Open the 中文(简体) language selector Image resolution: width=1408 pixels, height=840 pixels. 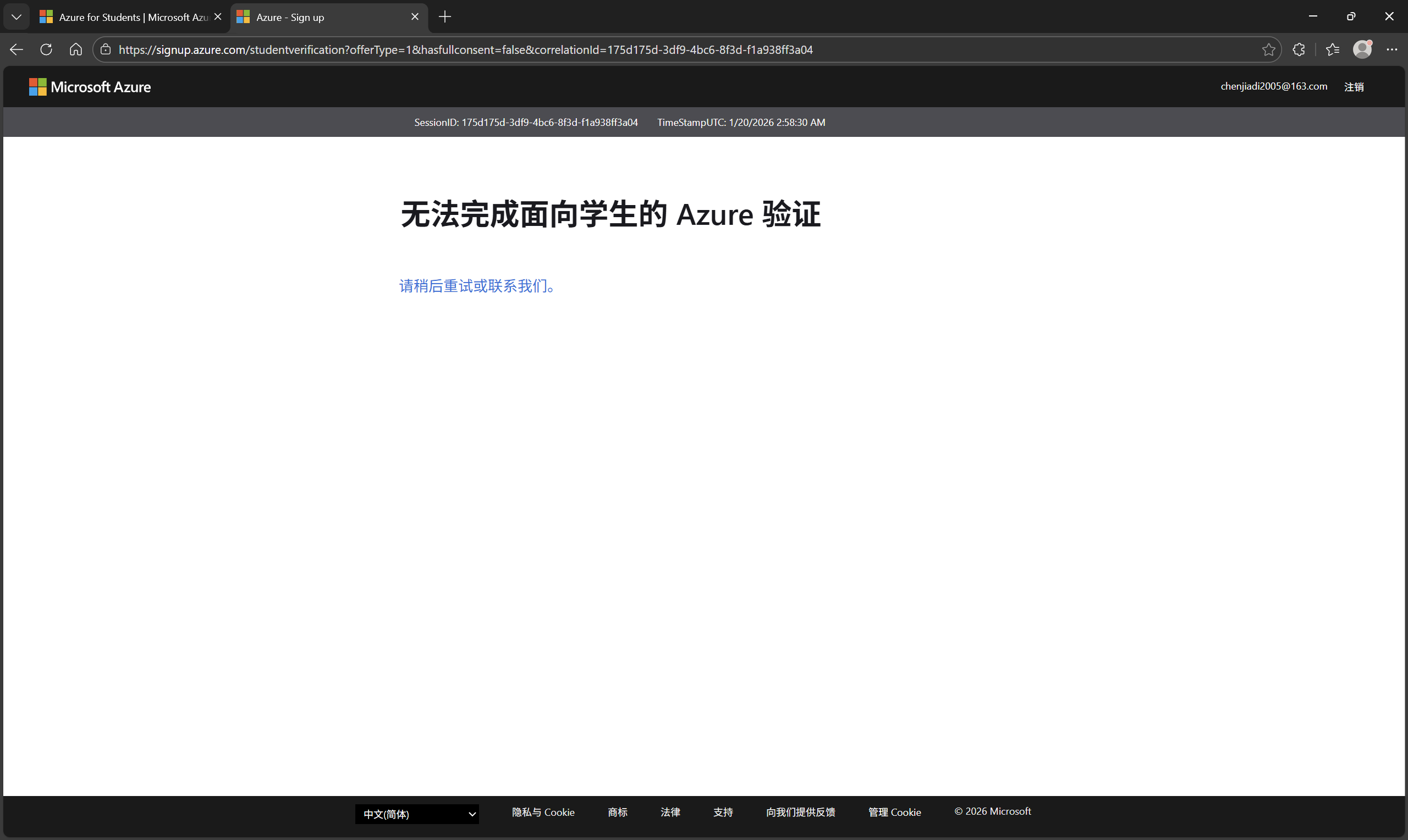pyautogui.click(x=417, y=814)
